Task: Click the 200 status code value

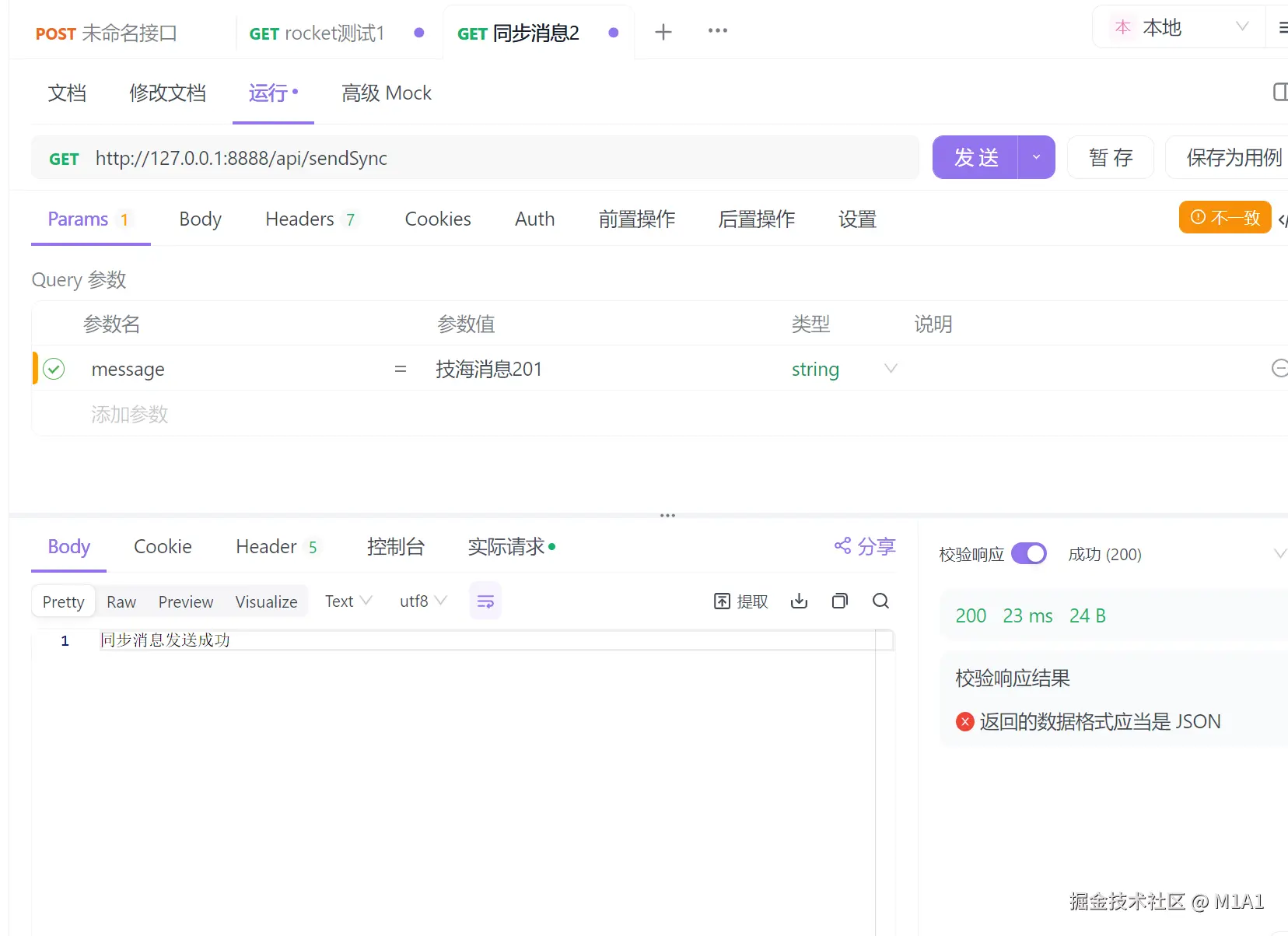Action: click(x=971, y=615)
